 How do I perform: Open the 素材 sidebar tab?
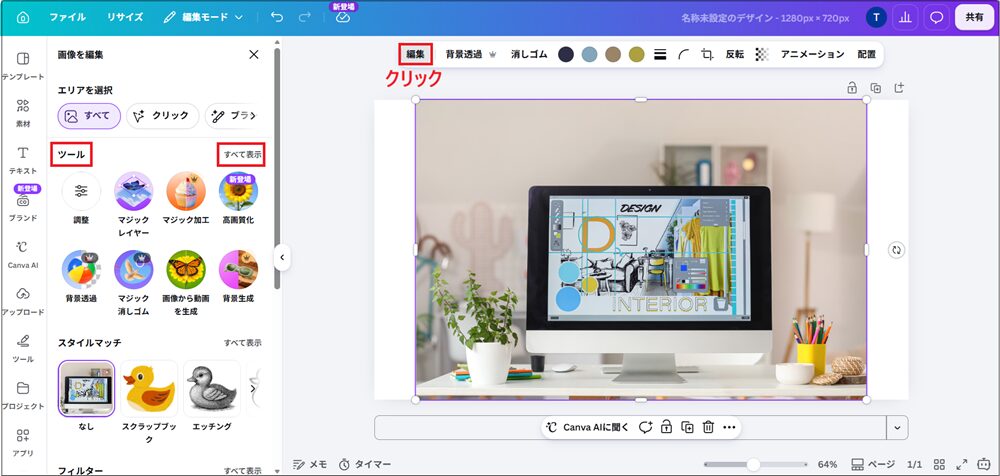coord(23,113)
